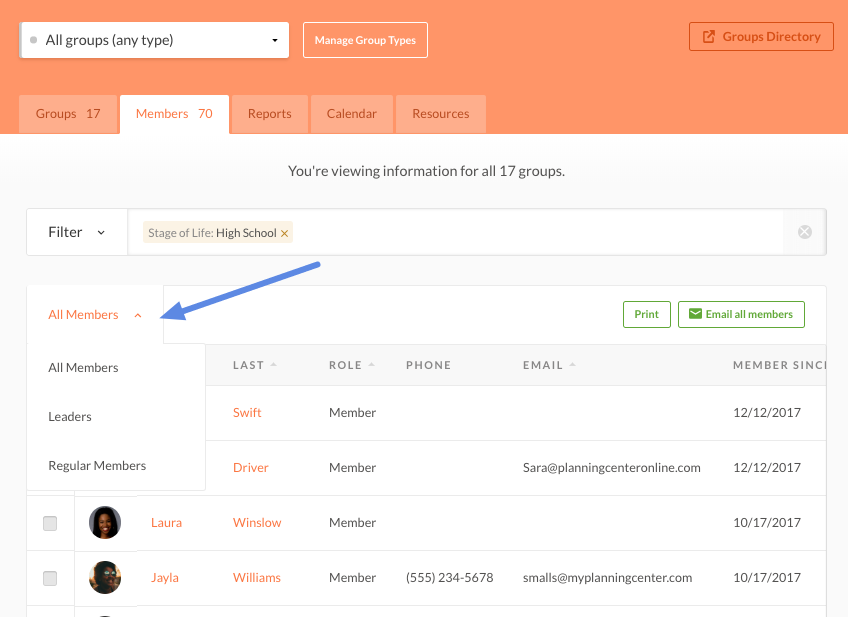Viewport: 848px width, 617px height.
Task: Click the envelope icon in Email all members
Action: pos(695,314)
